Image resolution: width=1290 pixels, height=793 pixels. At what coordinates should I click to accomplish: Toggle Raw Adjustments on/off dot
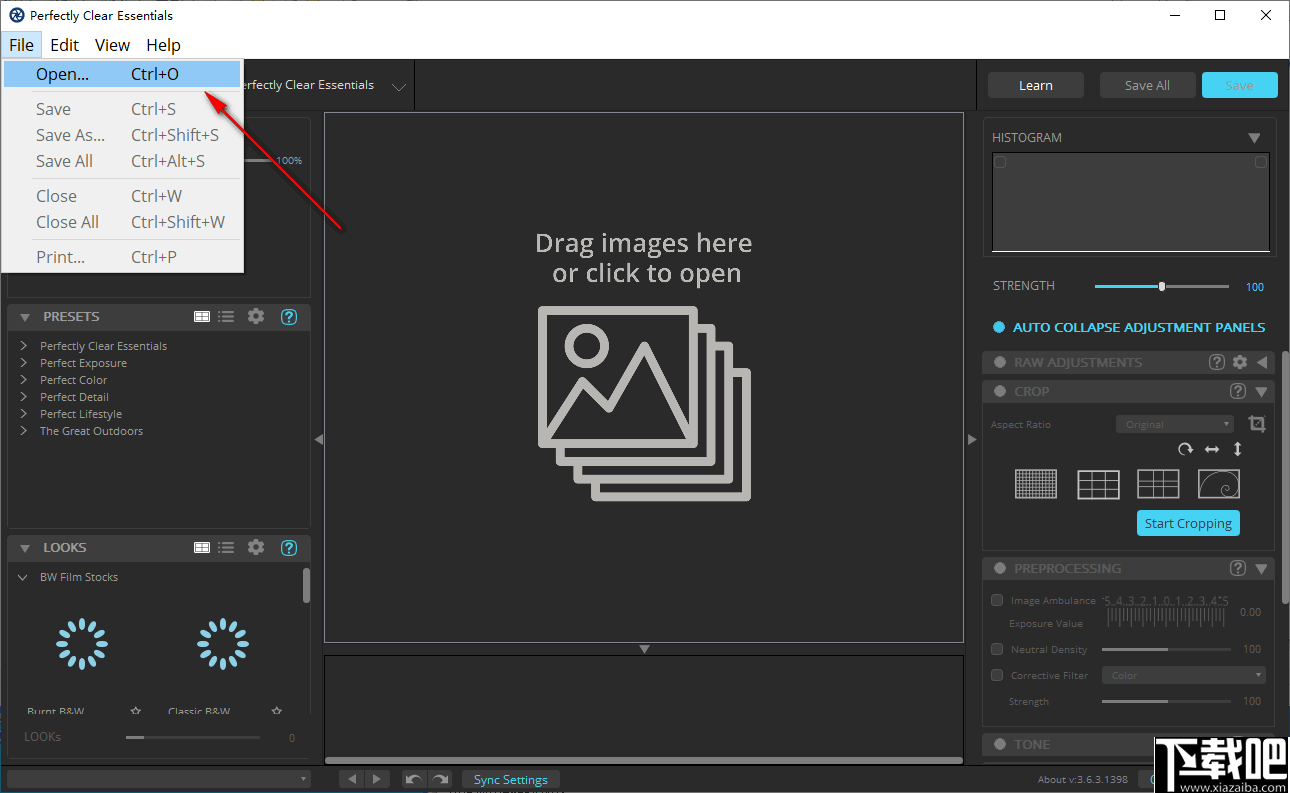point(1000,362)
